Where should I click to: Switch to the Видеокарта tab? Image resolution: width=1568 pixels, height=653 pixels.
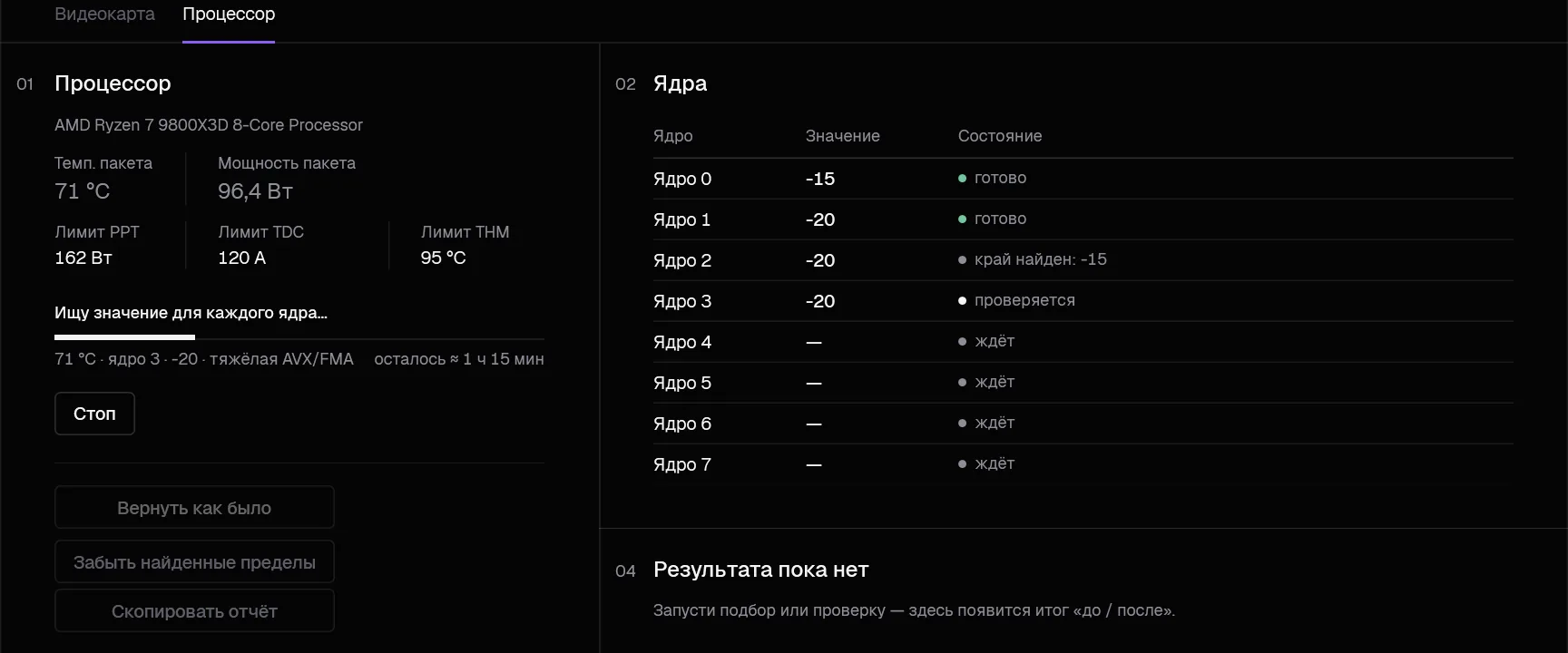coord(104,15)
